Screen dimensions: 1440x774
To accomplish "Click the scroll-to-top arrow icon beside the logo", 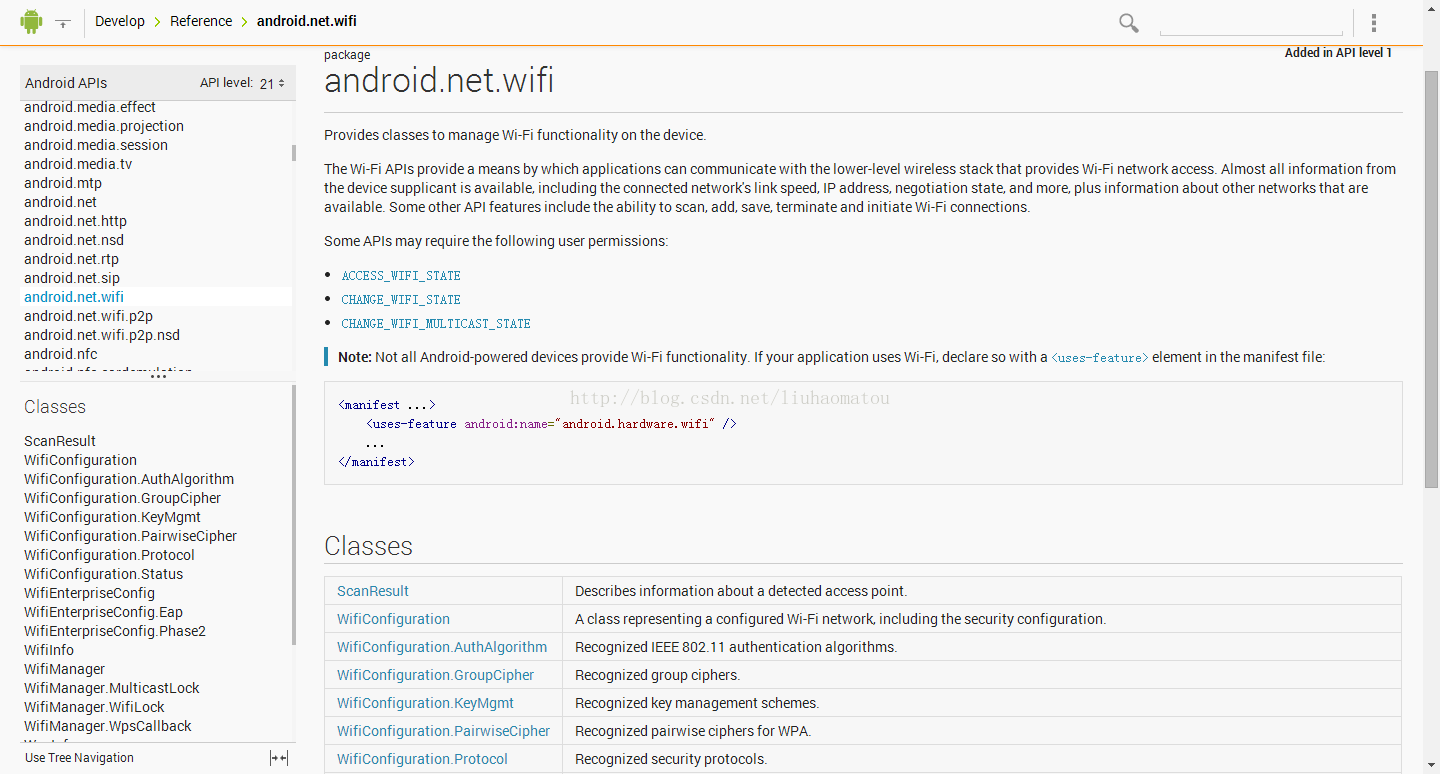I will (63, 22).
